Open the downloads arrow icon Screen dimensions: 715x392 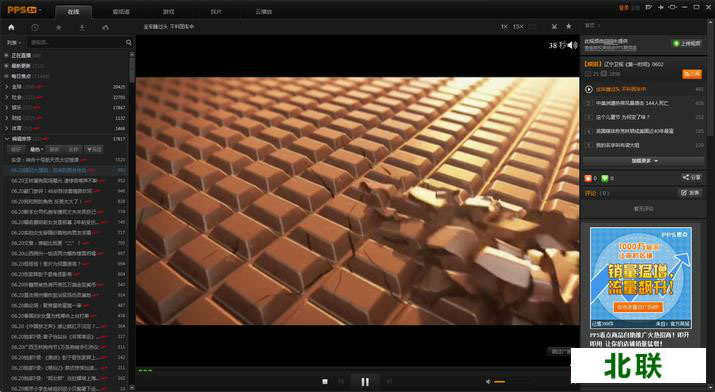pyautogui.click(x=82, y=27)
